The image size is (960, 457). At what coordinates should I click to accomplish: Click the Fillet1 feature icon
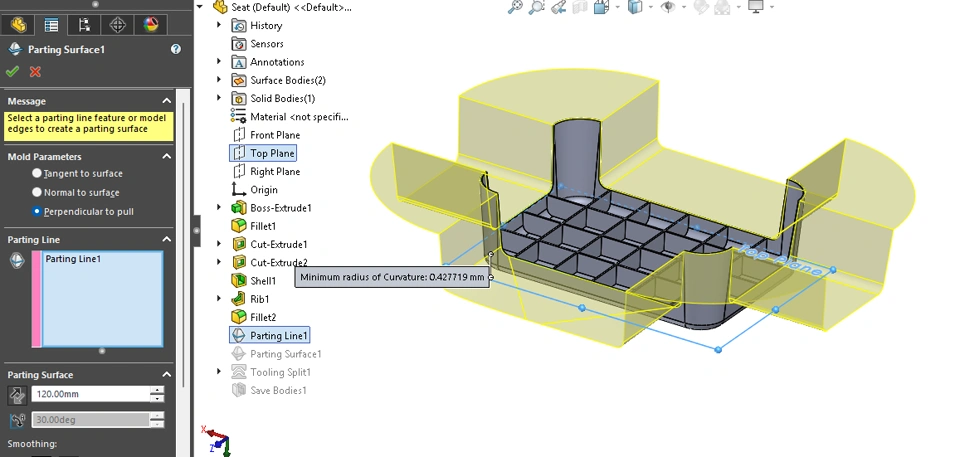[x=238, y=226]
